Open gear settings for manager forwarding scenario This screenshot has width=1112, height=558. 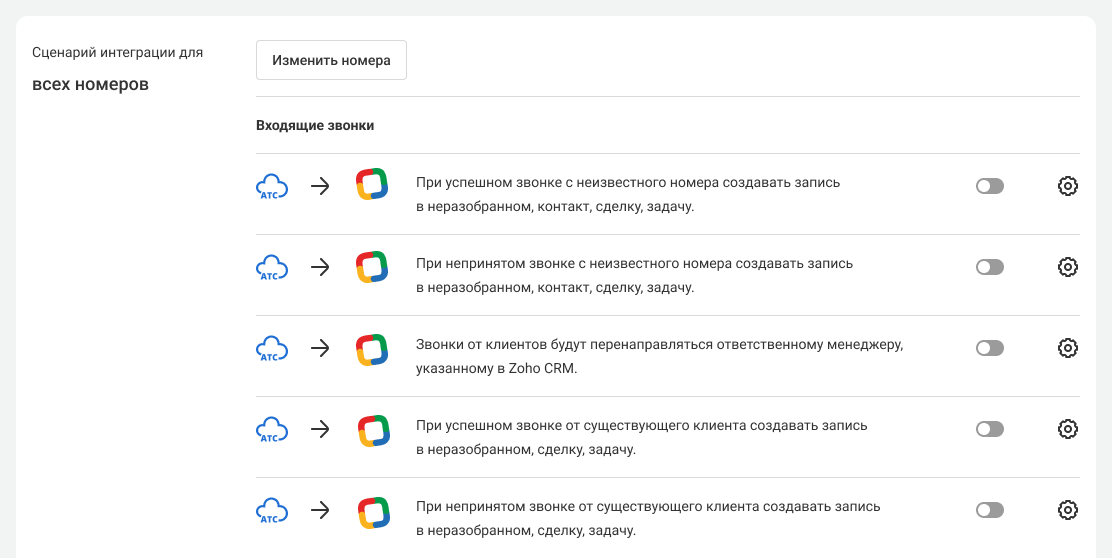1067,348
